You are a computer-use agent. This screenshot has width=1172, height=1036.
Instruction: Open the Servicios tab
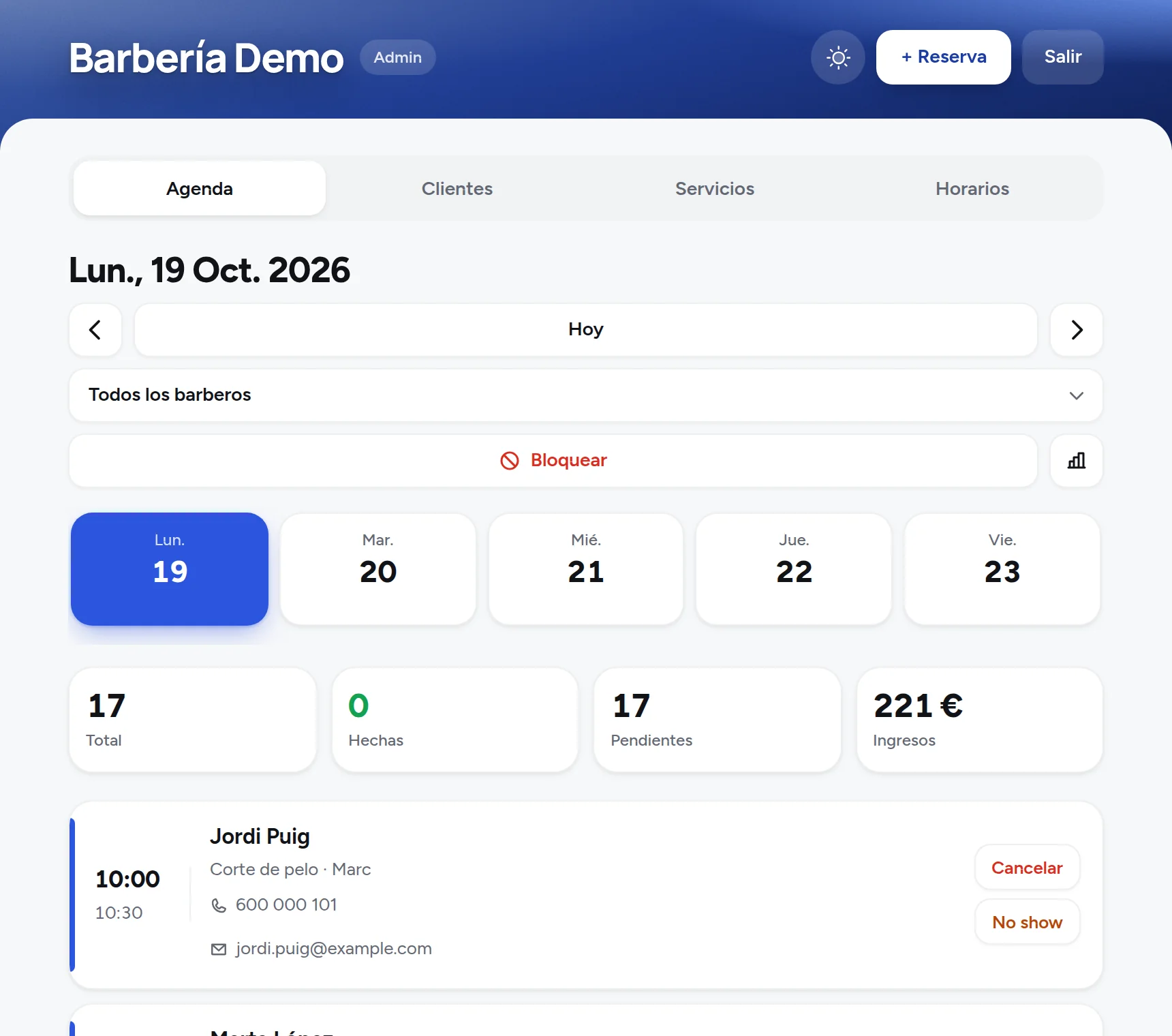(x=715, y=189)
